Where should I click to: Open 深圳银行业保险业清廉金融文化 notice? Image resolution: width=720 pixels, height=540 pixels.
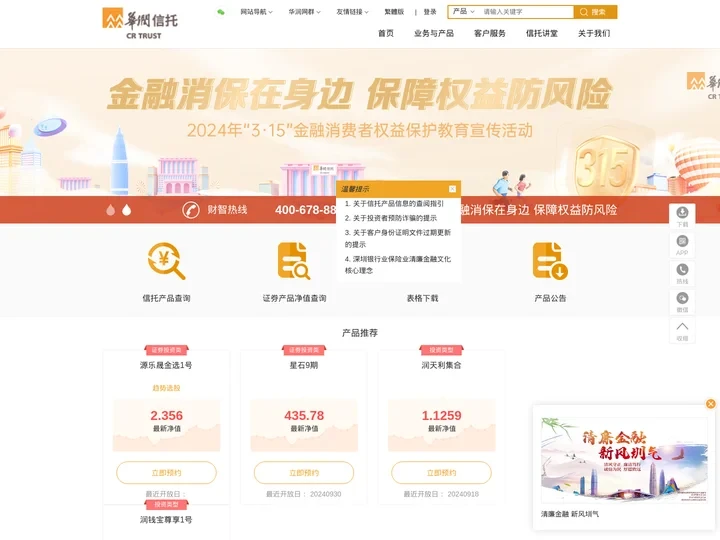click(x=398, y=264)
